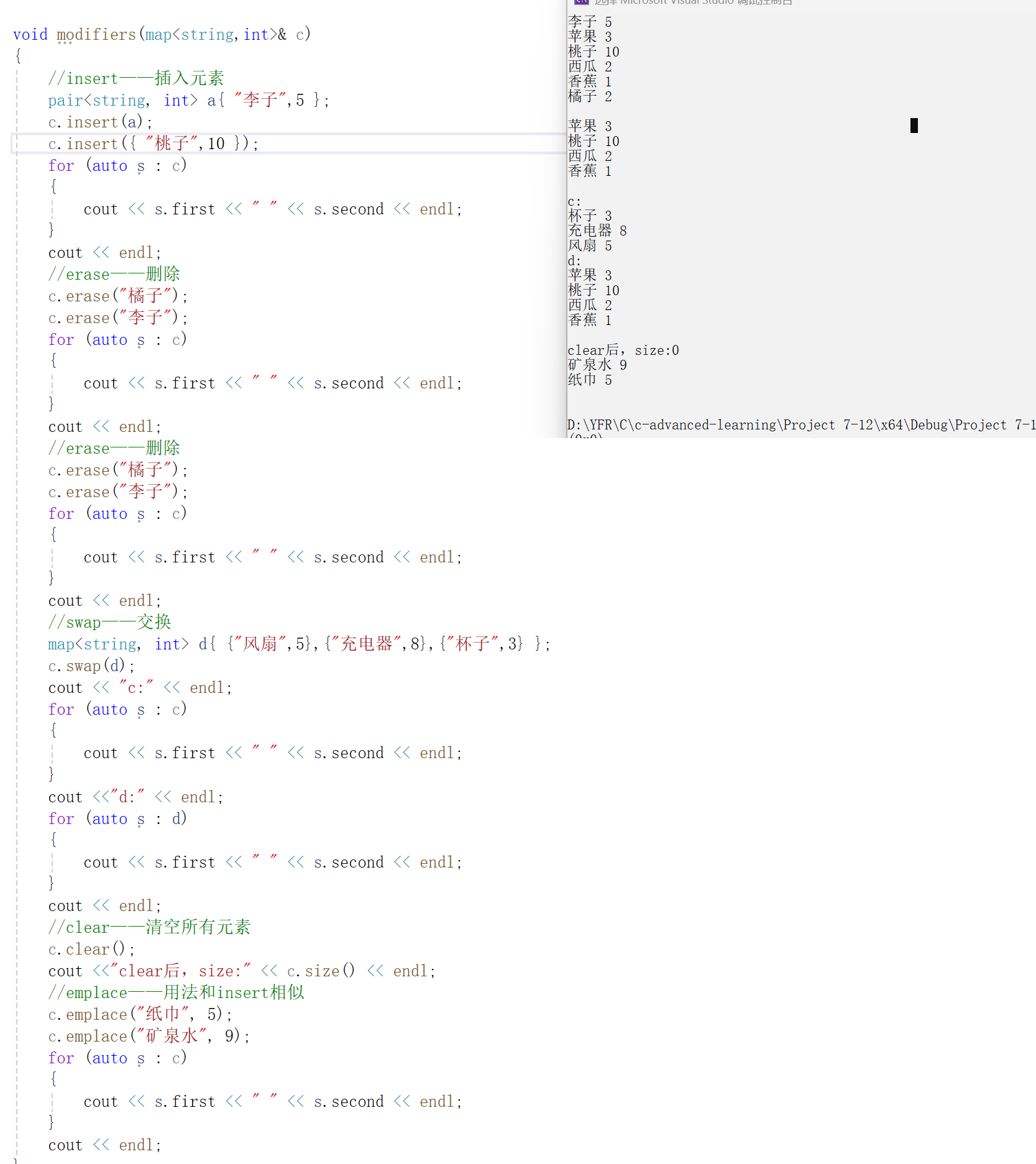Screen dimensions: 1036x1164
Task: Click s.first inside the first cout loop
Action: click(185, 209)
